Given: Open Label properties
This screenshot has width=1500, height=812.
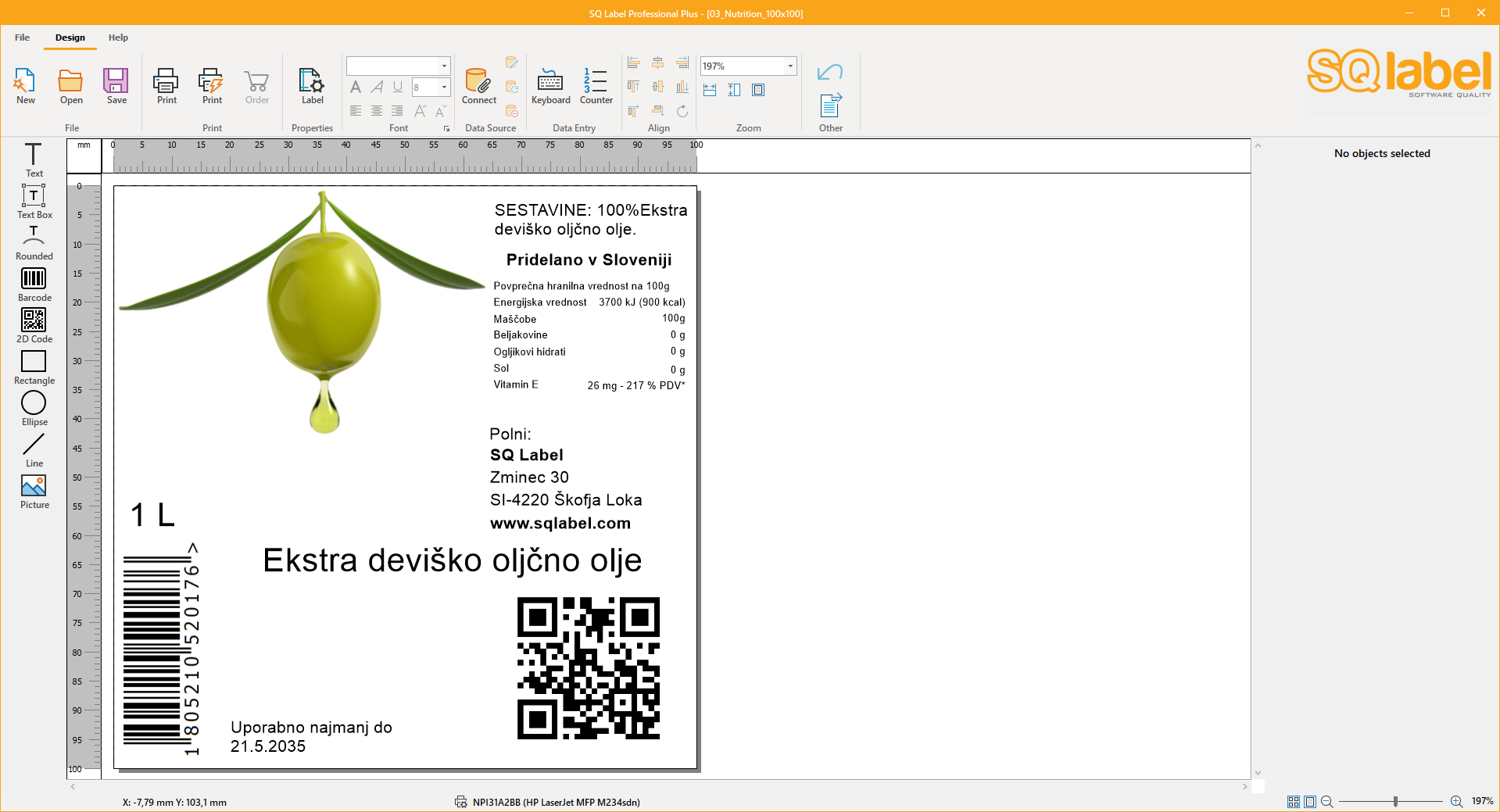Looking at the screenshot, I should coord(311,84).
